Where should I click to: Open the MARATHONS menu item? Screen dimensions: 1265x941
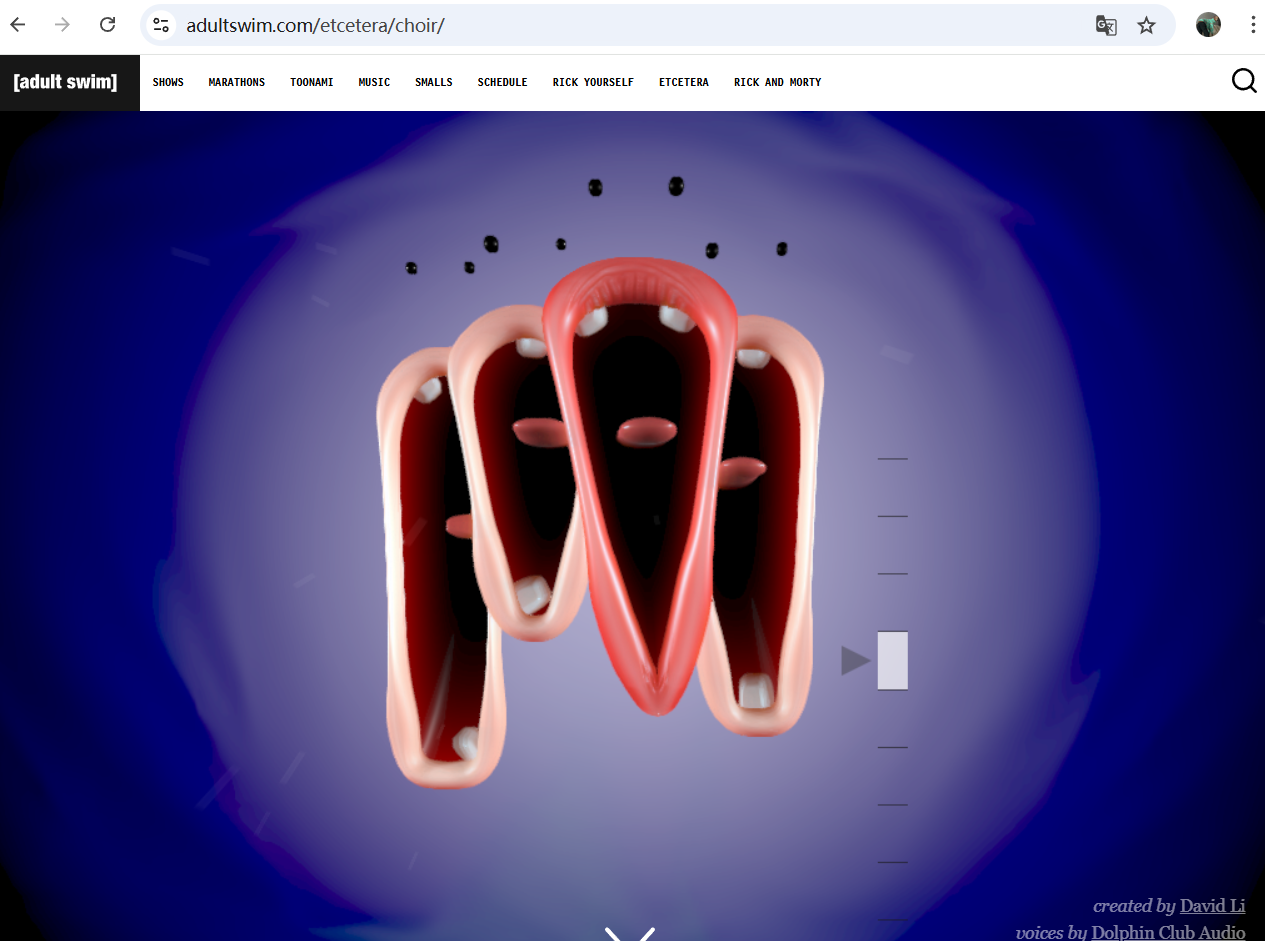point(237,82)
